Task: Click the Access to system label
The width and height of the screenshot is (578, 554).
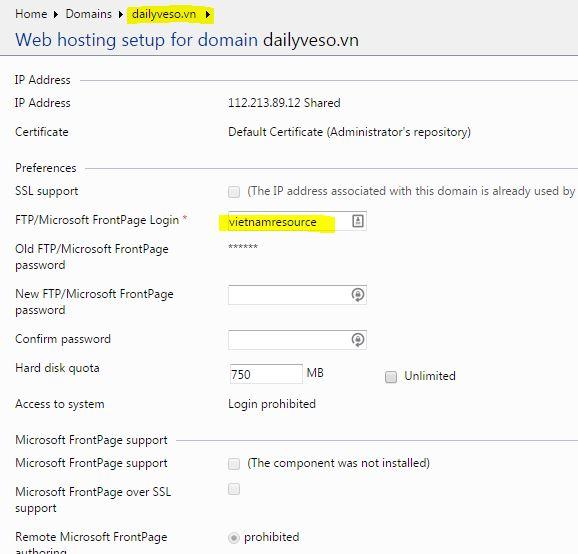Action: click(60, 404)
